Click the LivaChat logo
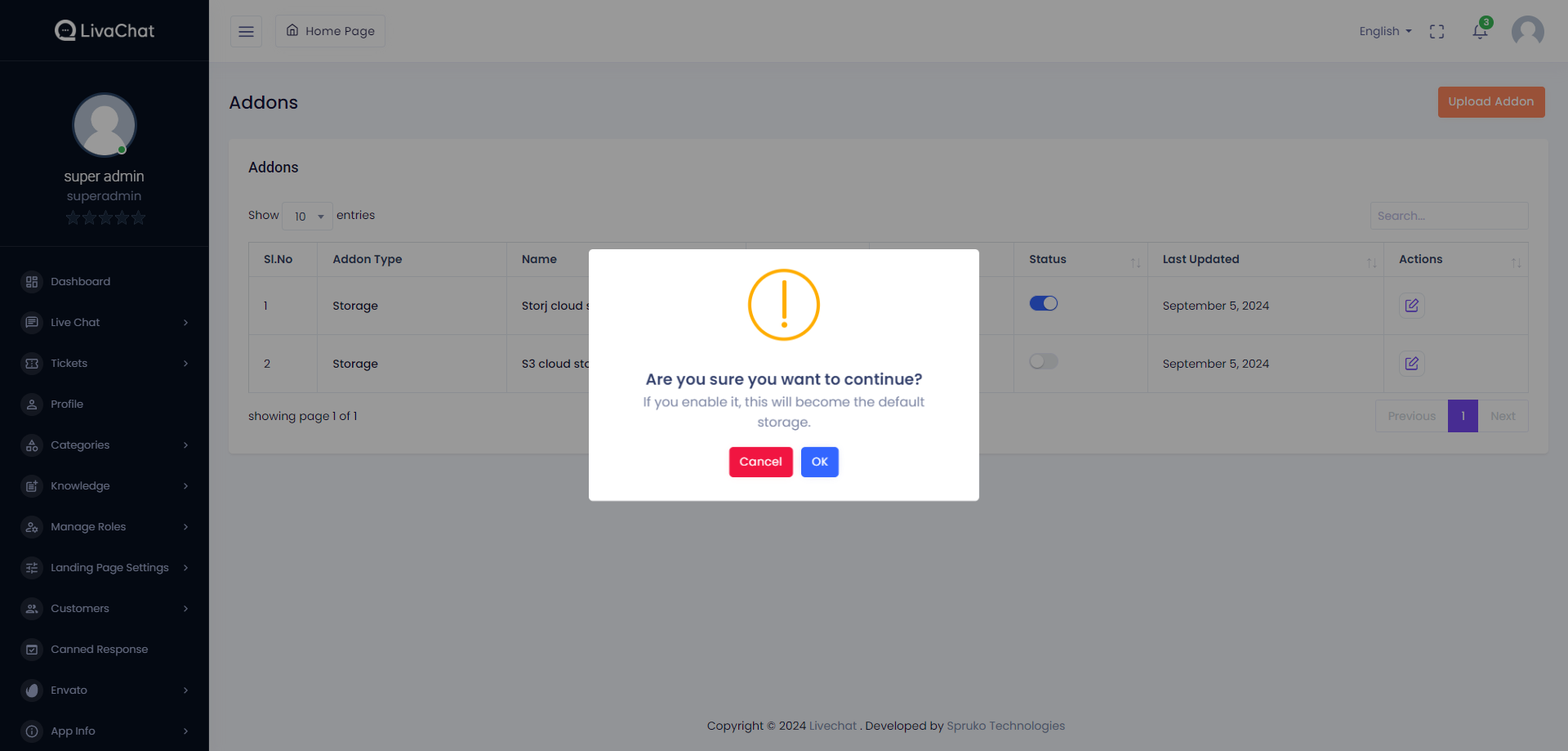The image size is (1568, 751). (x=105, y=31)
